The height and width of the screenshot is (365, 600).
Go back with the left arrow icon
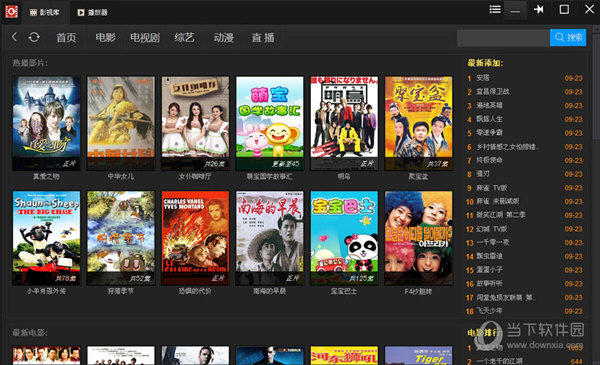coord(15,37)
